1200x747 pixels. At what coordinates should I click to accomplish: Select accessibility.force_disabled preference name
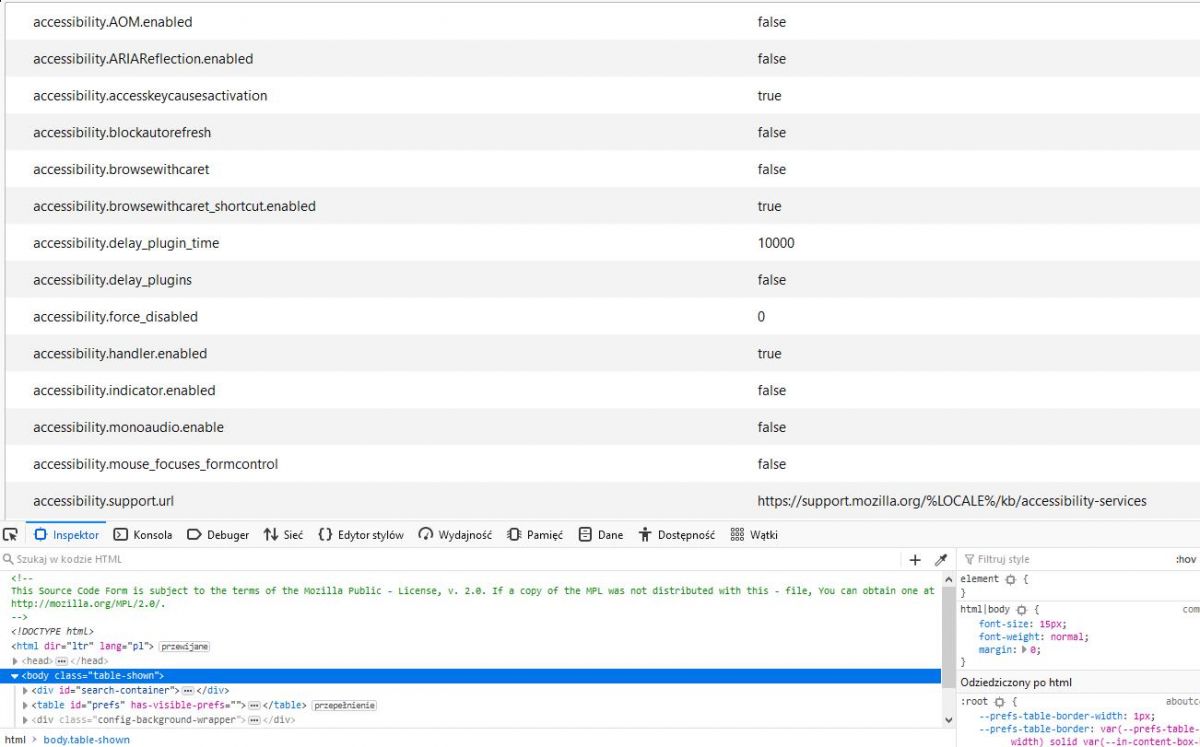(x=115, y=317)
